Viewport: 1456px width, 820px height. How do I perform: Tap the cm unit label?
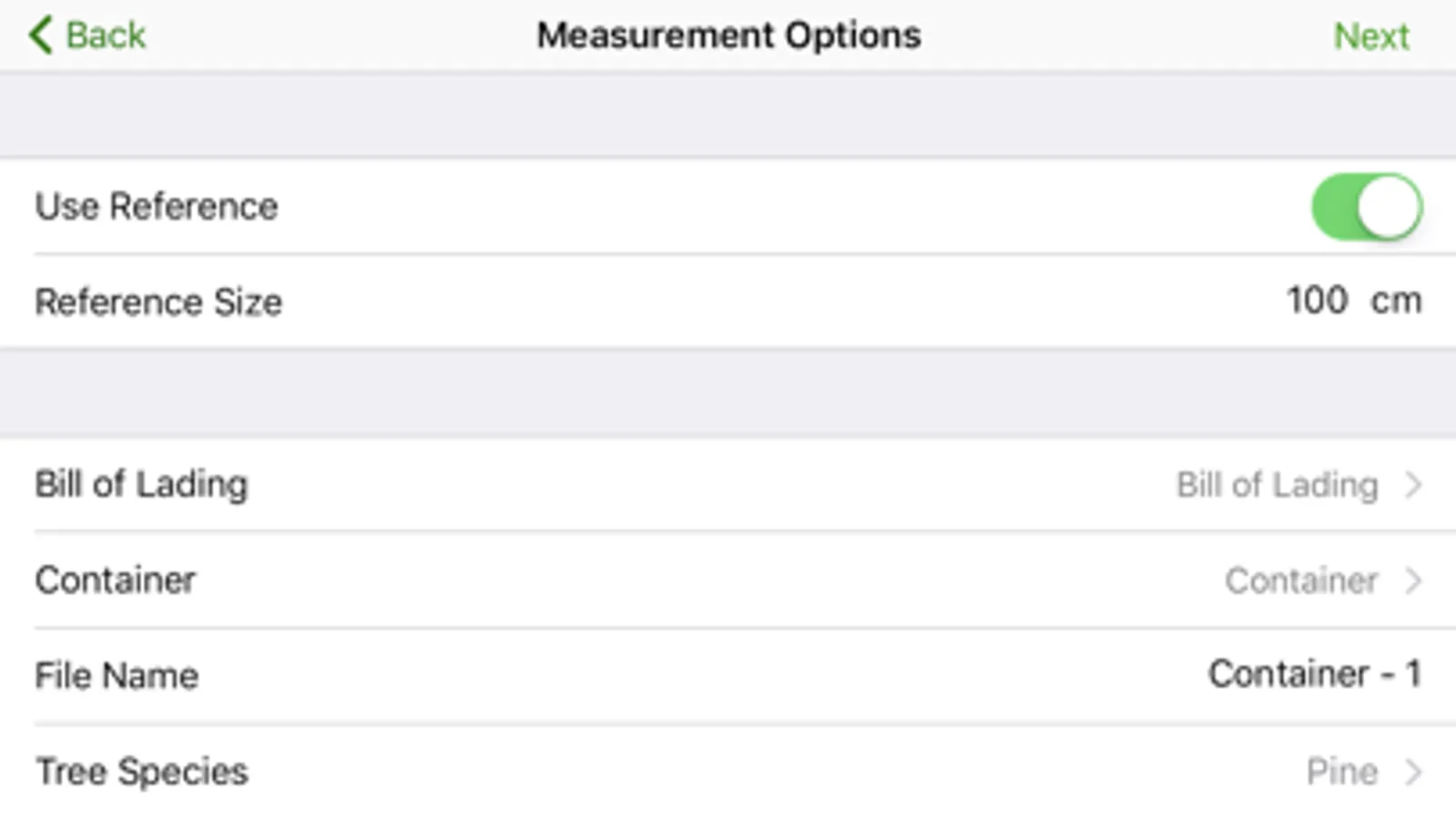tap(1396, 301)
